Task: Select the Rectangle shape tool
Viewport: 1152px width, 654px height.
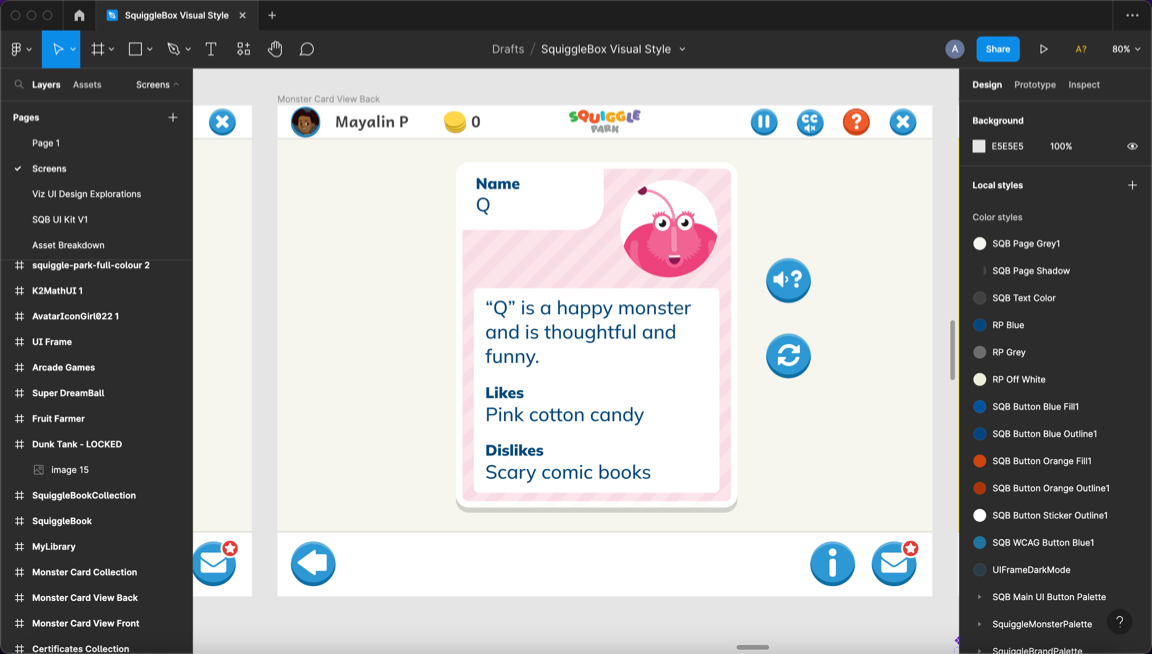Action: click(135, 49)
